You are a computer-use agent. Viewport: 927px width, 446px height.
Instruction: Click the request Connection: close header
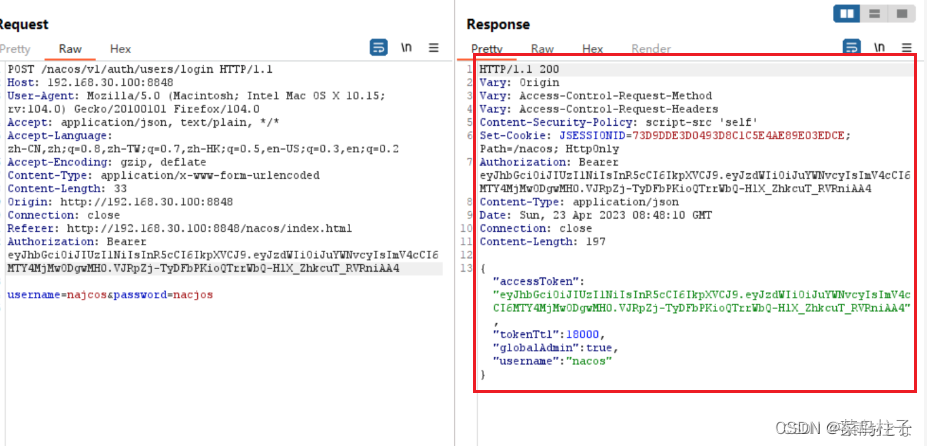coord(64,215)
